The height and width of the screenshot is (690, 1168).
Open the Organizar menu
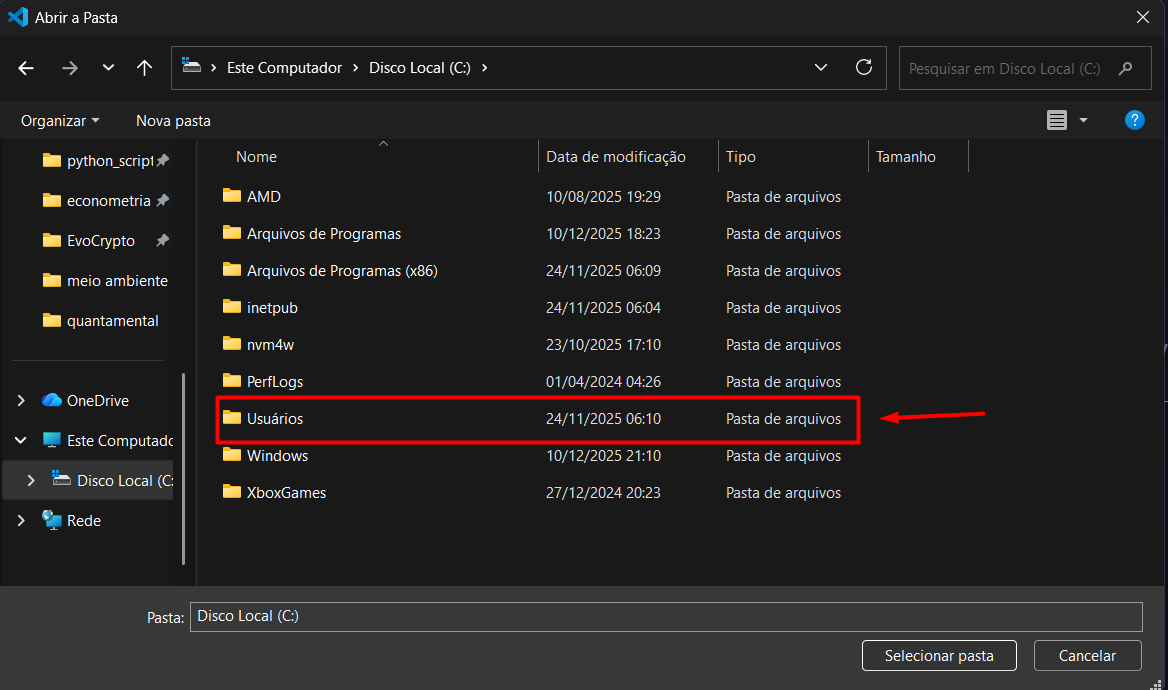(60, 120)
